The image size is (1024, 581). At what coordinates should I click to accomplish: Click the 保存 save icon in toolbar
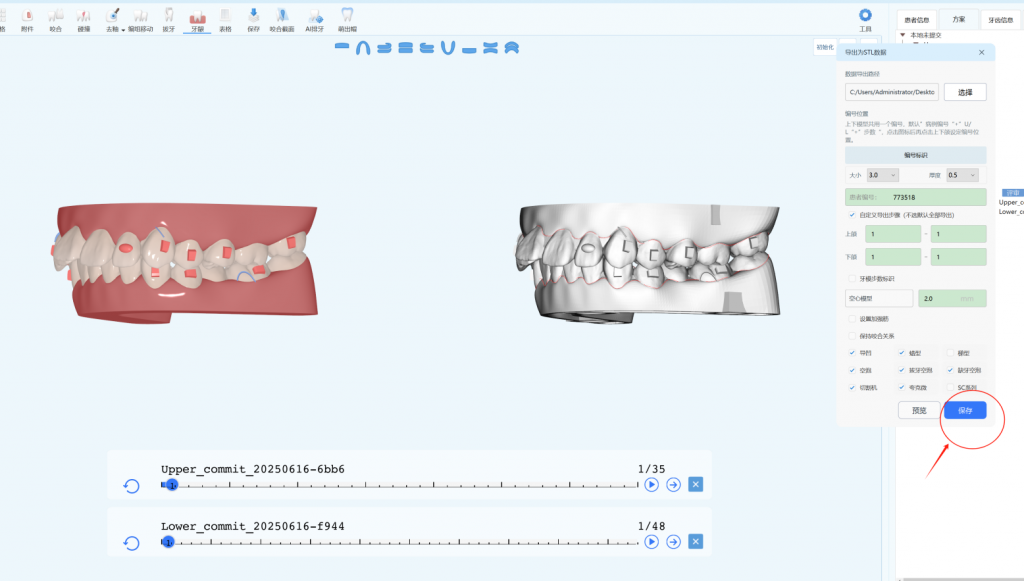[x=253, y=20]
